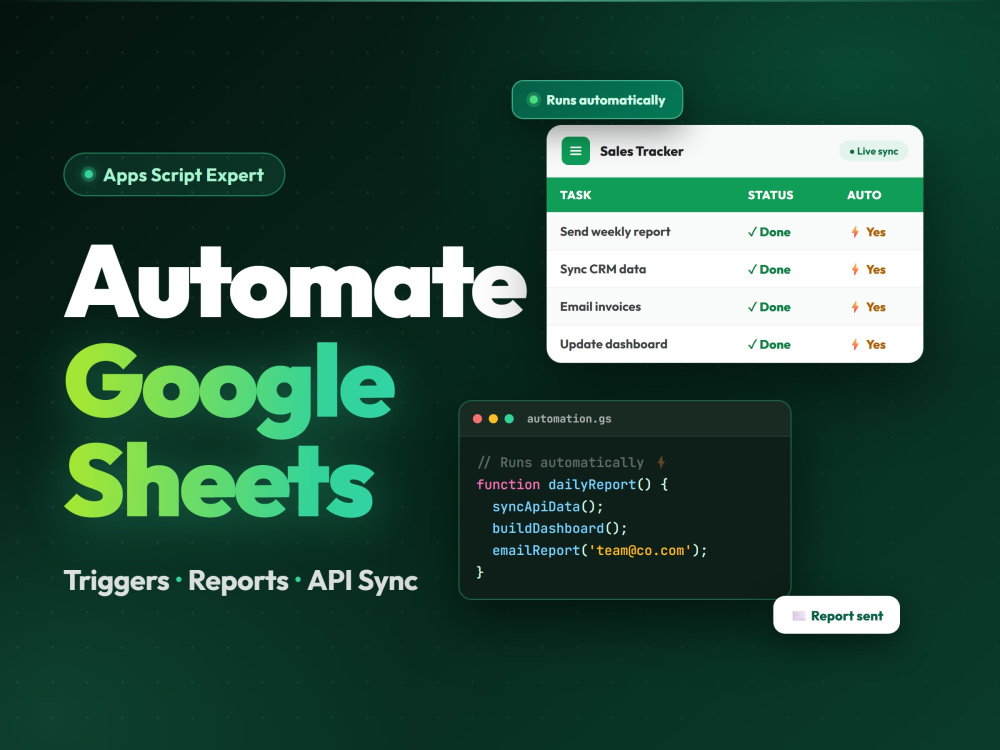Screen dimensions: 1000x750
Task: Click Done status for Update dashboard
Action: pos(769,345)
